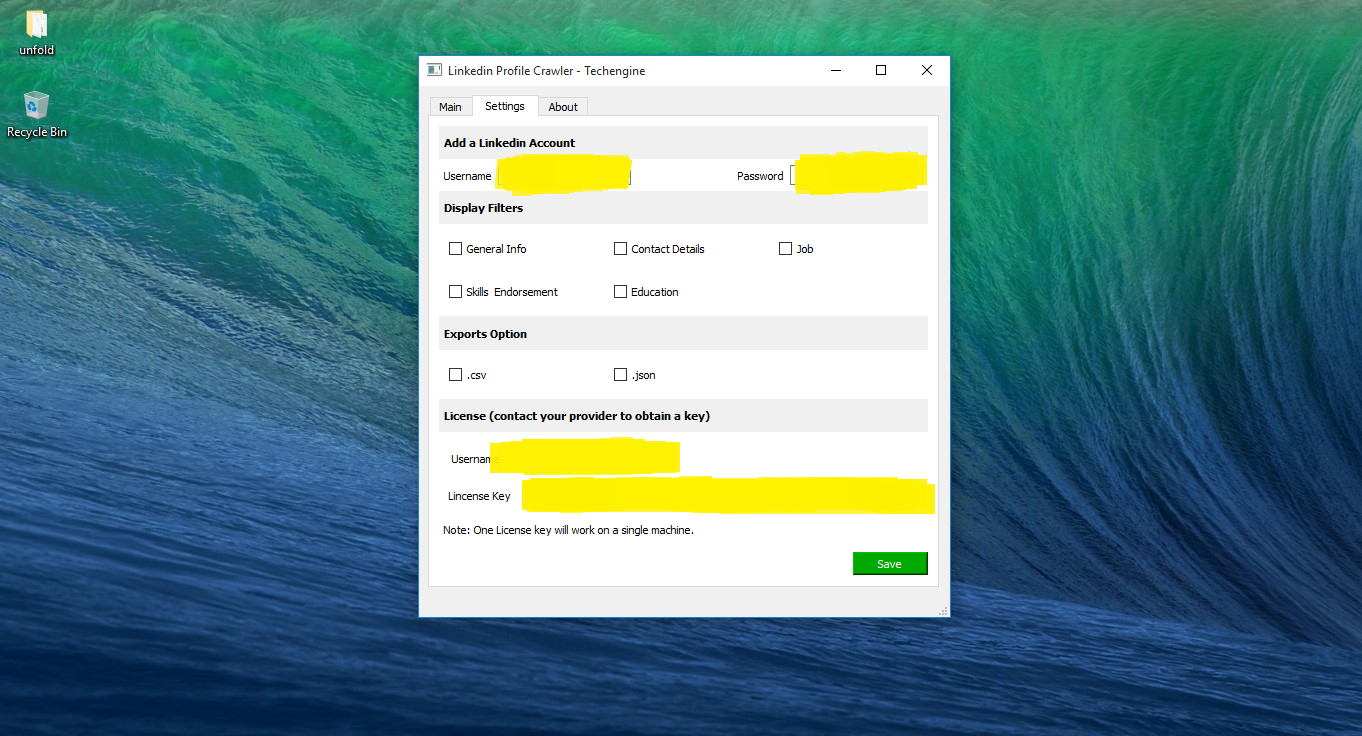The image size is (1362, 736).
Task: Focus the LinkedIn Password input field
Action: point(858,176)
